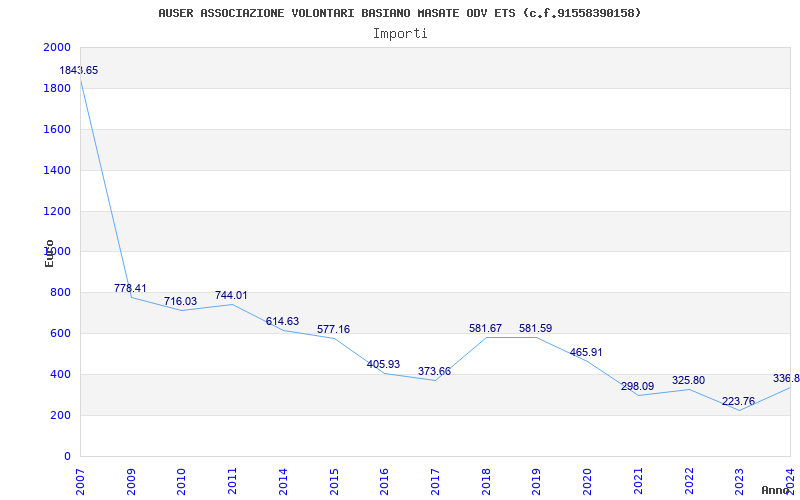Viewport: 800px width, 500px height.
Task: Select the 223.76 data point label
Action: click(x=738, y=402)
